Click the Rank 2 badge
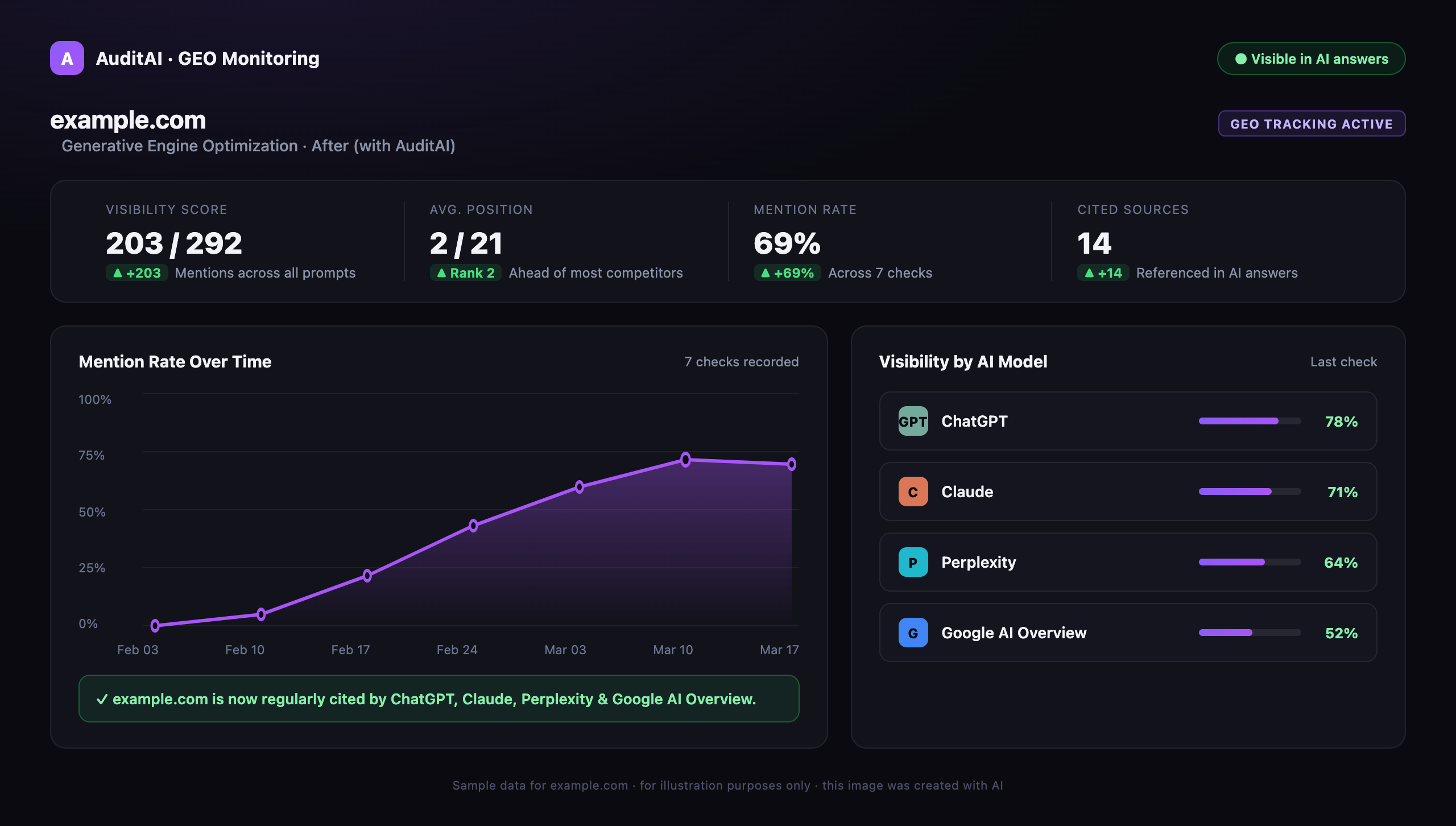 point(466,273)
